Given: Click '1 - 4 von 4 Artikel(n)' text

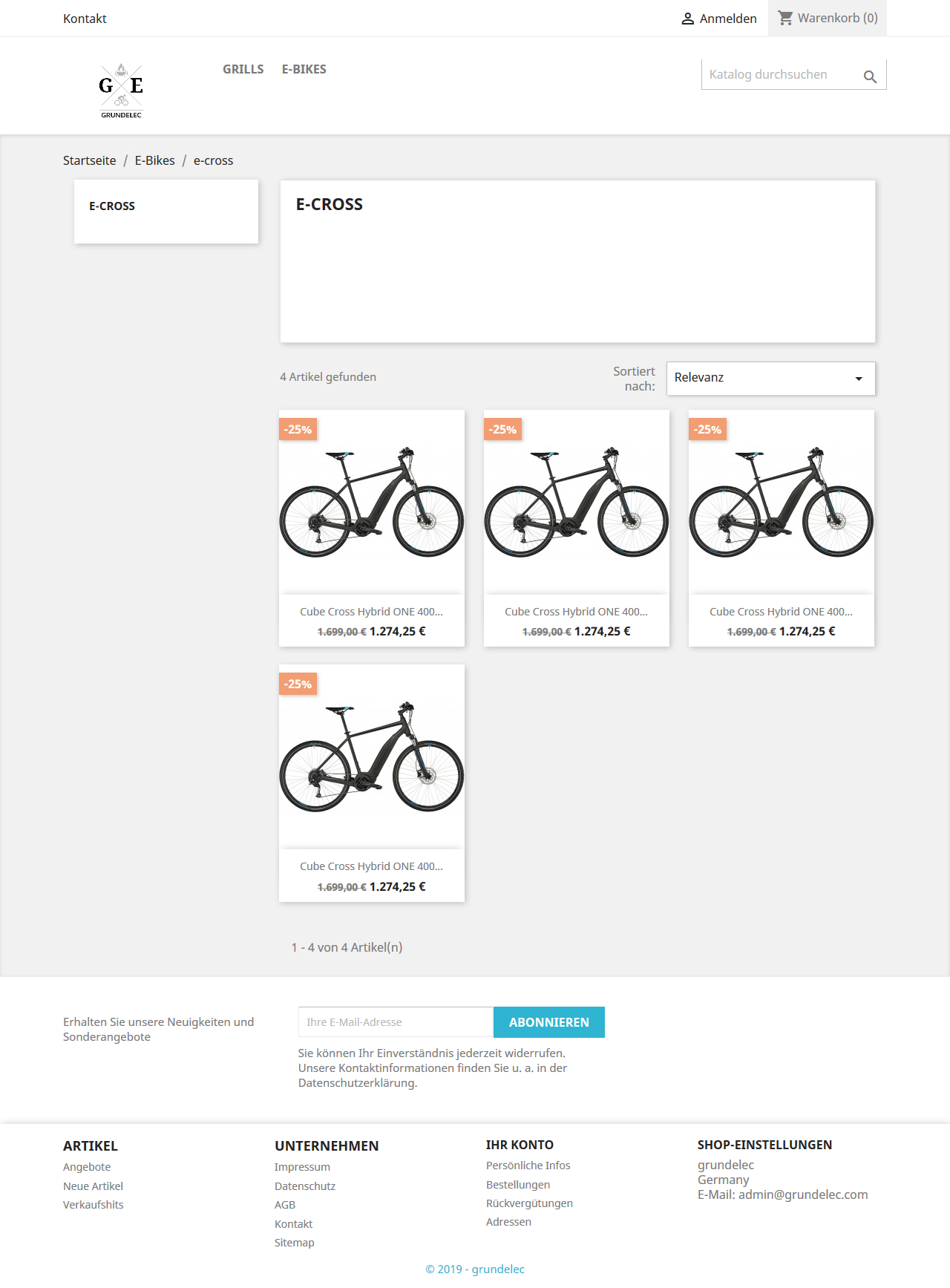Looking at the screenshot, I should [347, 947].
